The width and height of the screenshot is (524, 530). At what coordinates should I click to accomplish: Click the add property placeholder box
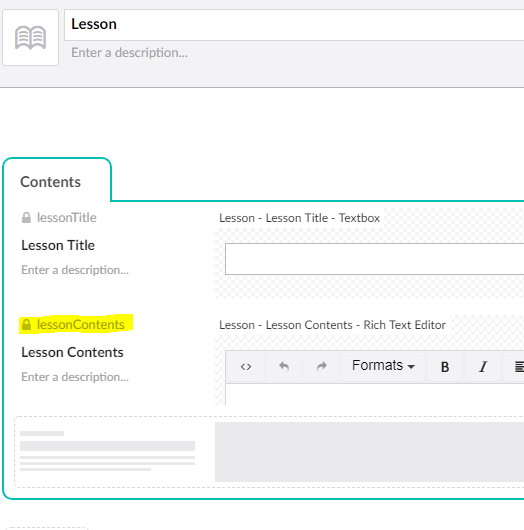[269, 452]
